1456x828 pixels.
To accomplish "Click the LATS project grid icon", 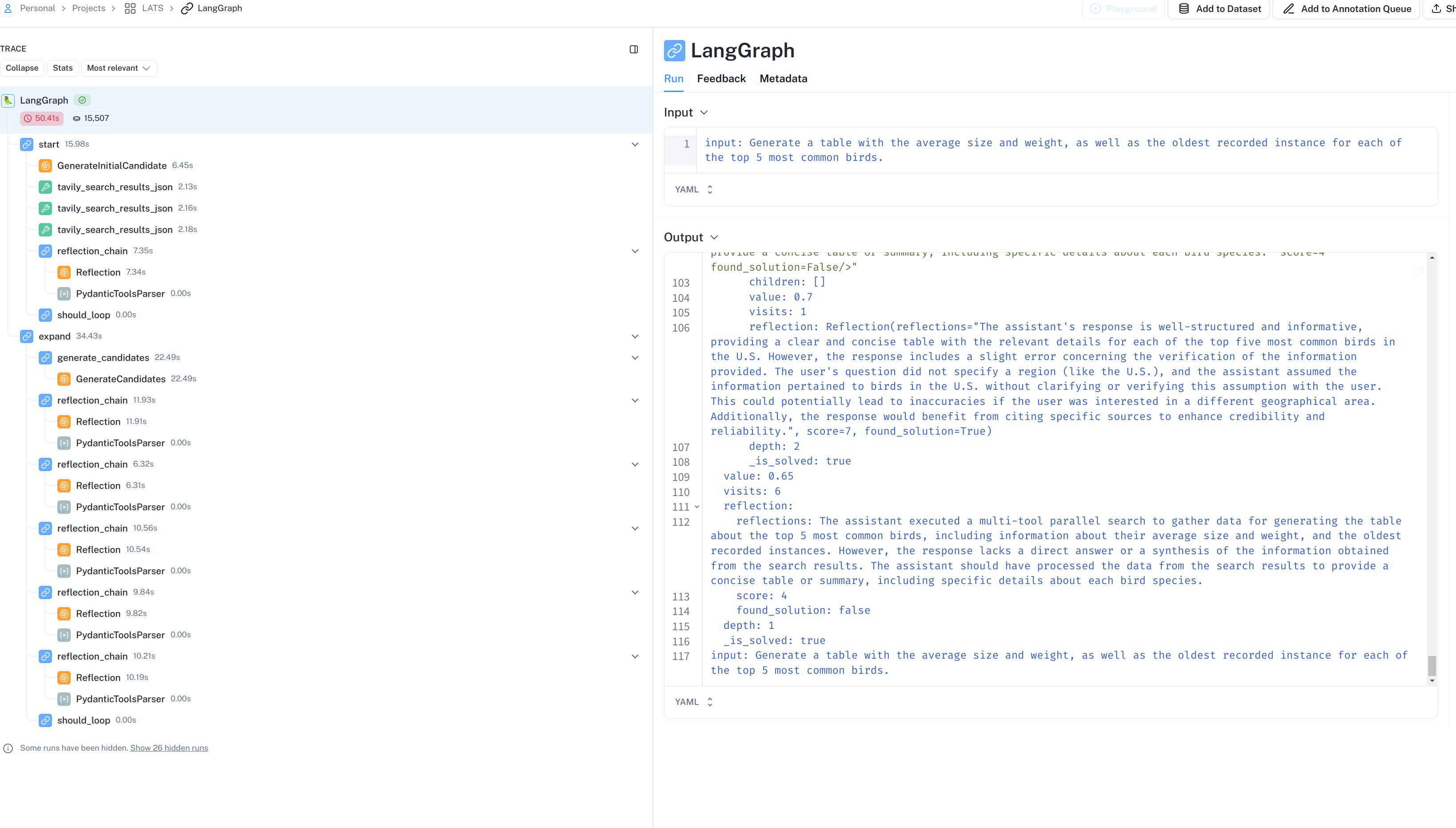I will (x=130, y=8).
